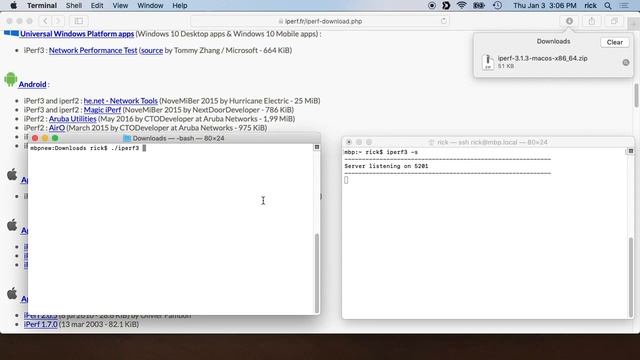Viewport: 640px width, 360px height.
Task: Open Spotlight search
Action: pyautogui.click(x=608, y=5)
